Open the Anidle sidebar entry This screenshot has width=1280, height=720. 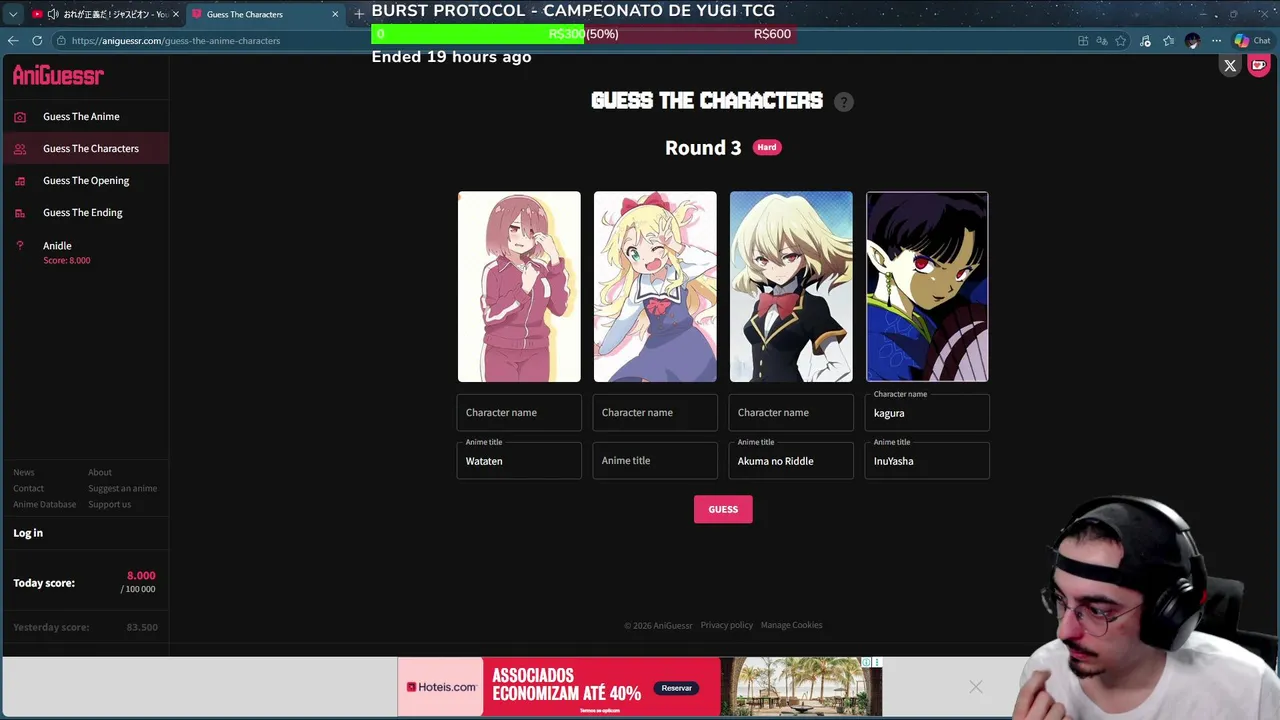[84, 252]
